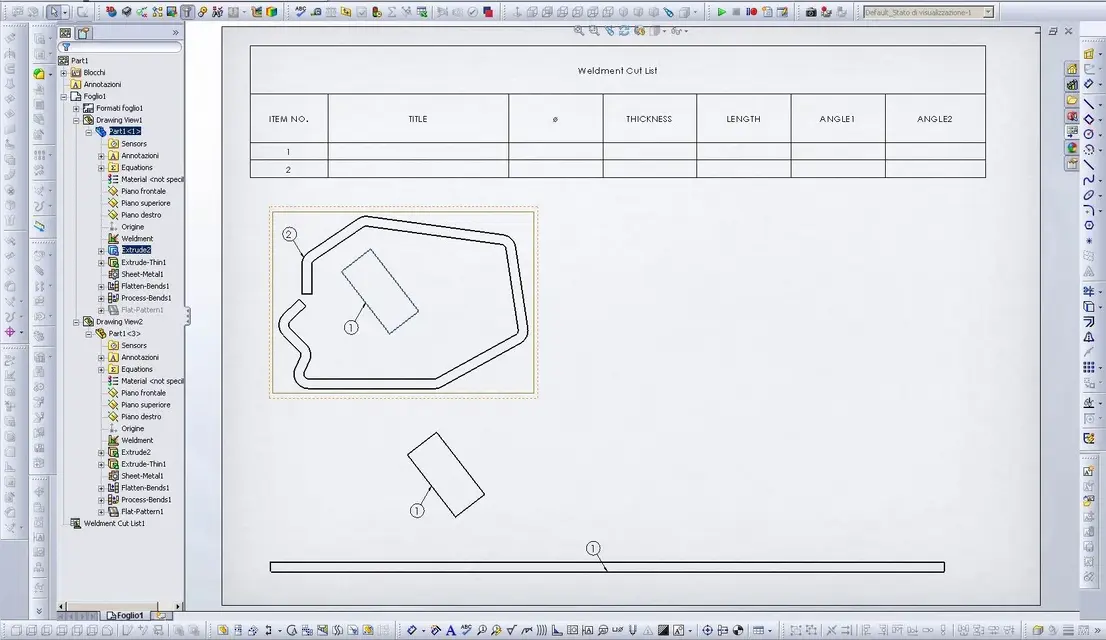Click the surface finish checkmark icon in bottom toolbar
Image resolution: width=1106 pixels, height=640 pixels.
(511, 630)
